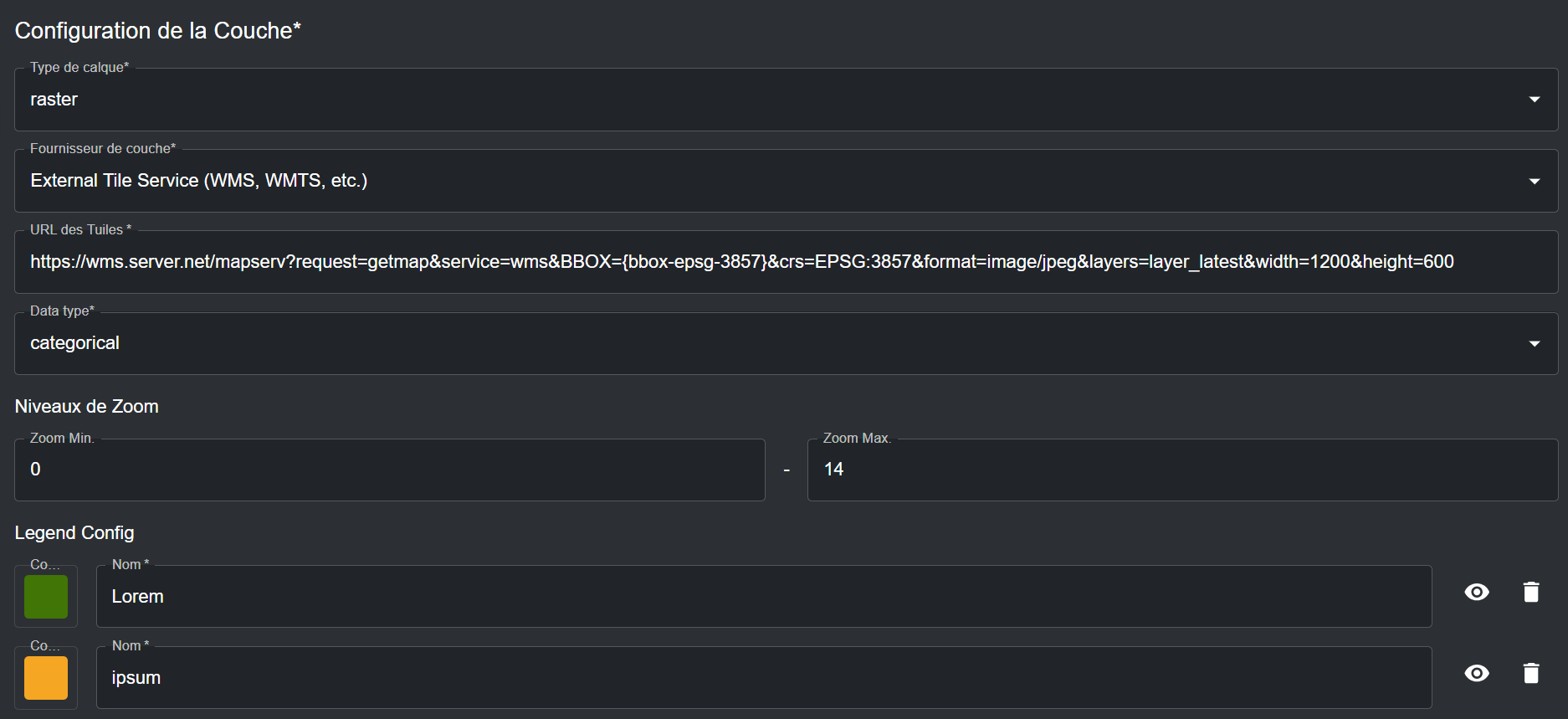Image resolution: width=1568 pixels, height=719 pixels.
Task: Click the categorical data type value
Action: point(75,343)
